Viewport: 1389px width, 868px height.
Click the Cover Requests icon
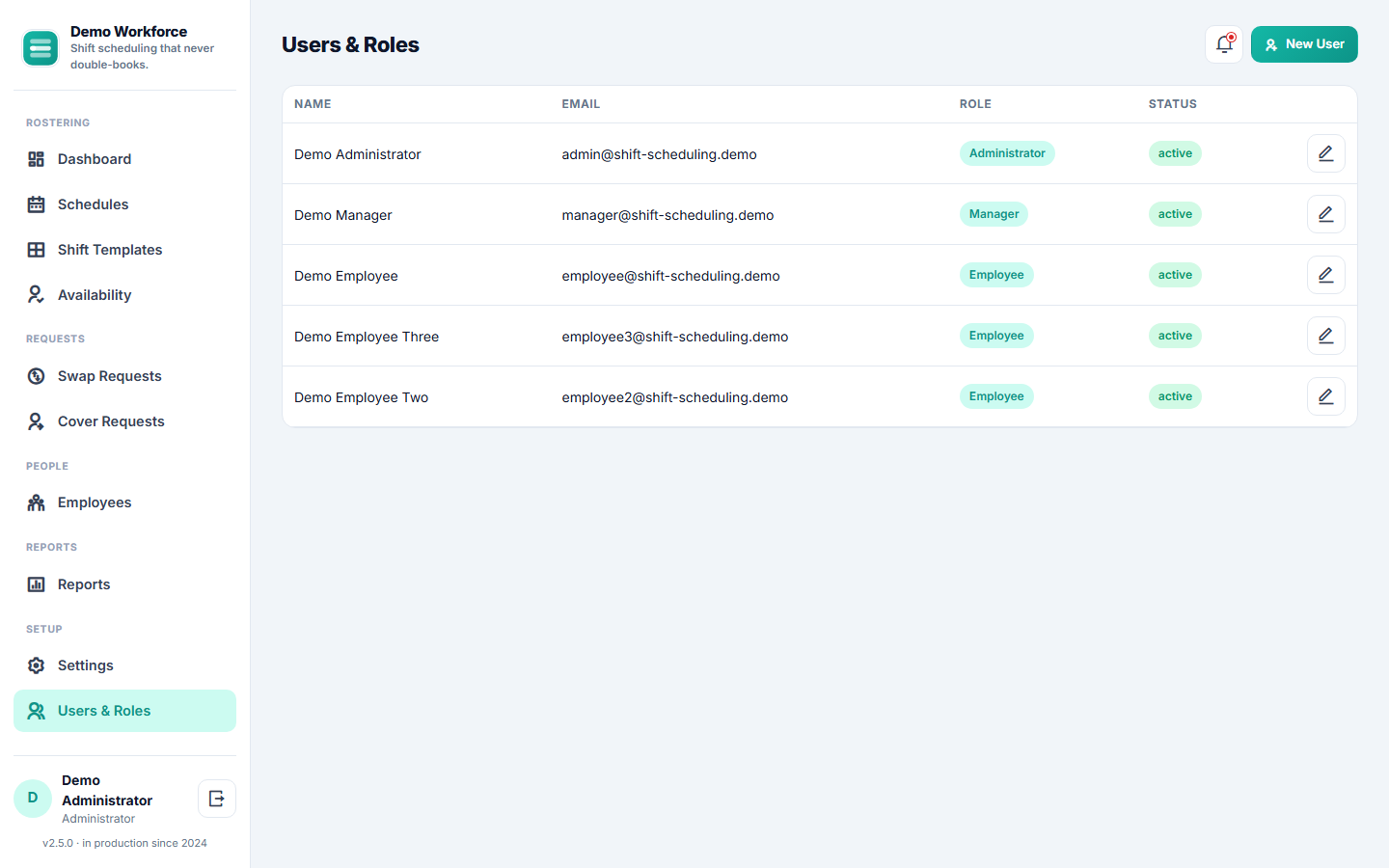pyautogui.click(x=37, y=421)
